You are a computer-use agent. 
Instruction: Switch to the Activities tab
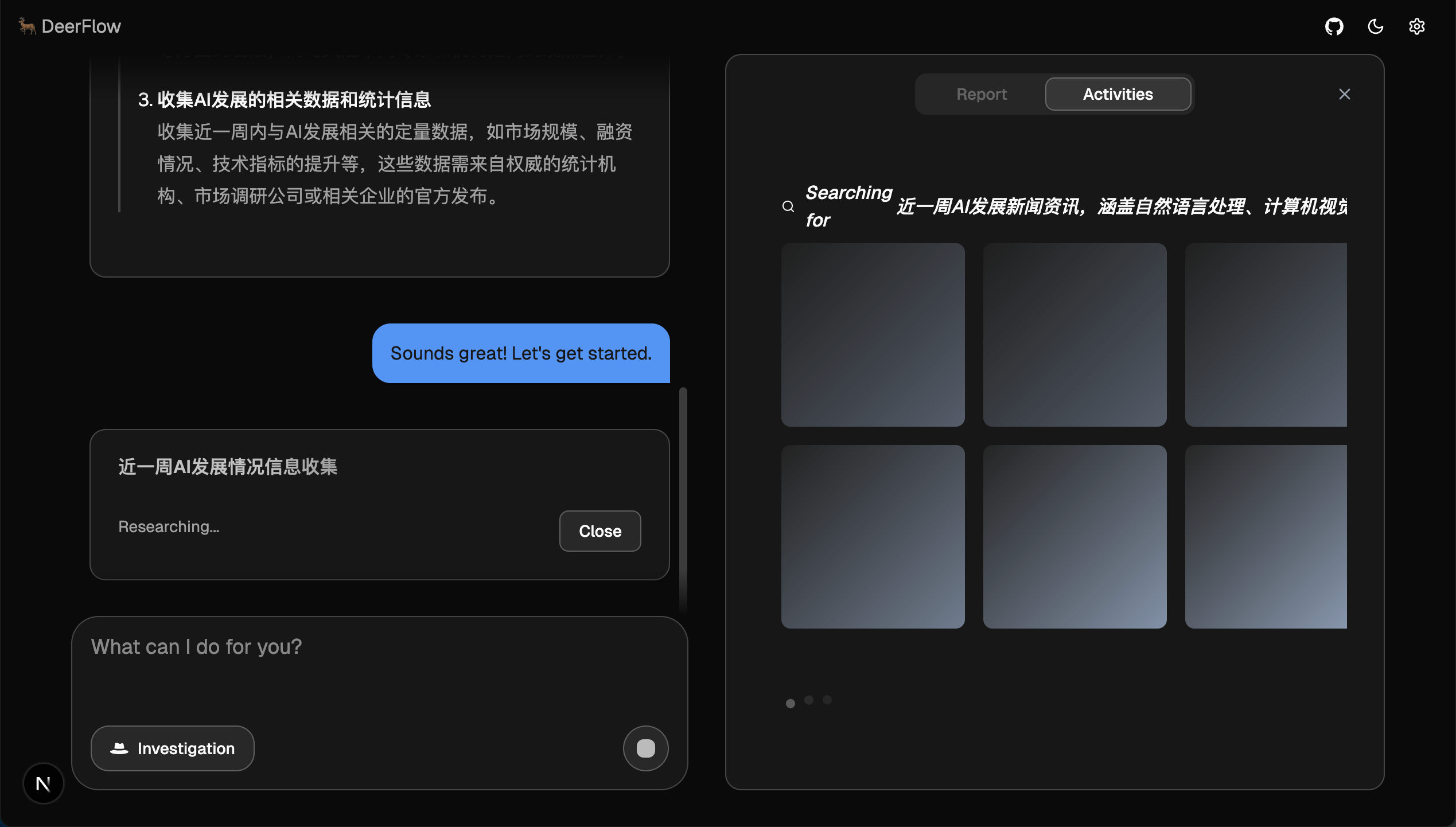click(x=1118, y=94)
